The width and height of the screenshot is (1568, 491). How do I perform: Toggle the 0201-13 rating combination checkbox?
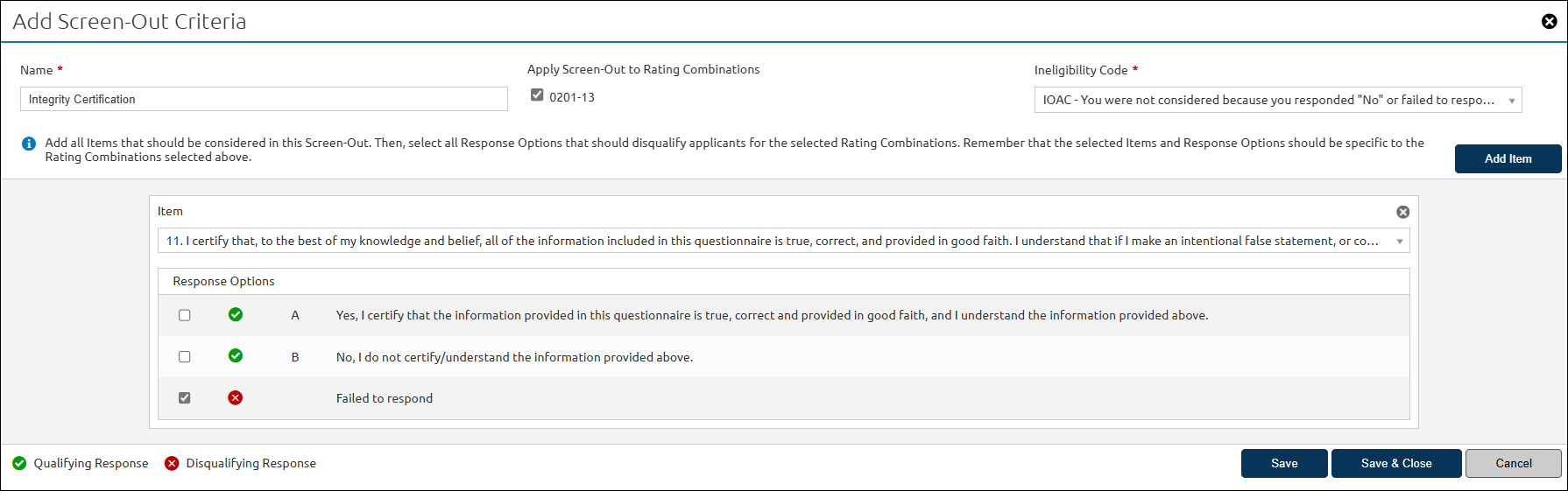(x=537, y=95)
